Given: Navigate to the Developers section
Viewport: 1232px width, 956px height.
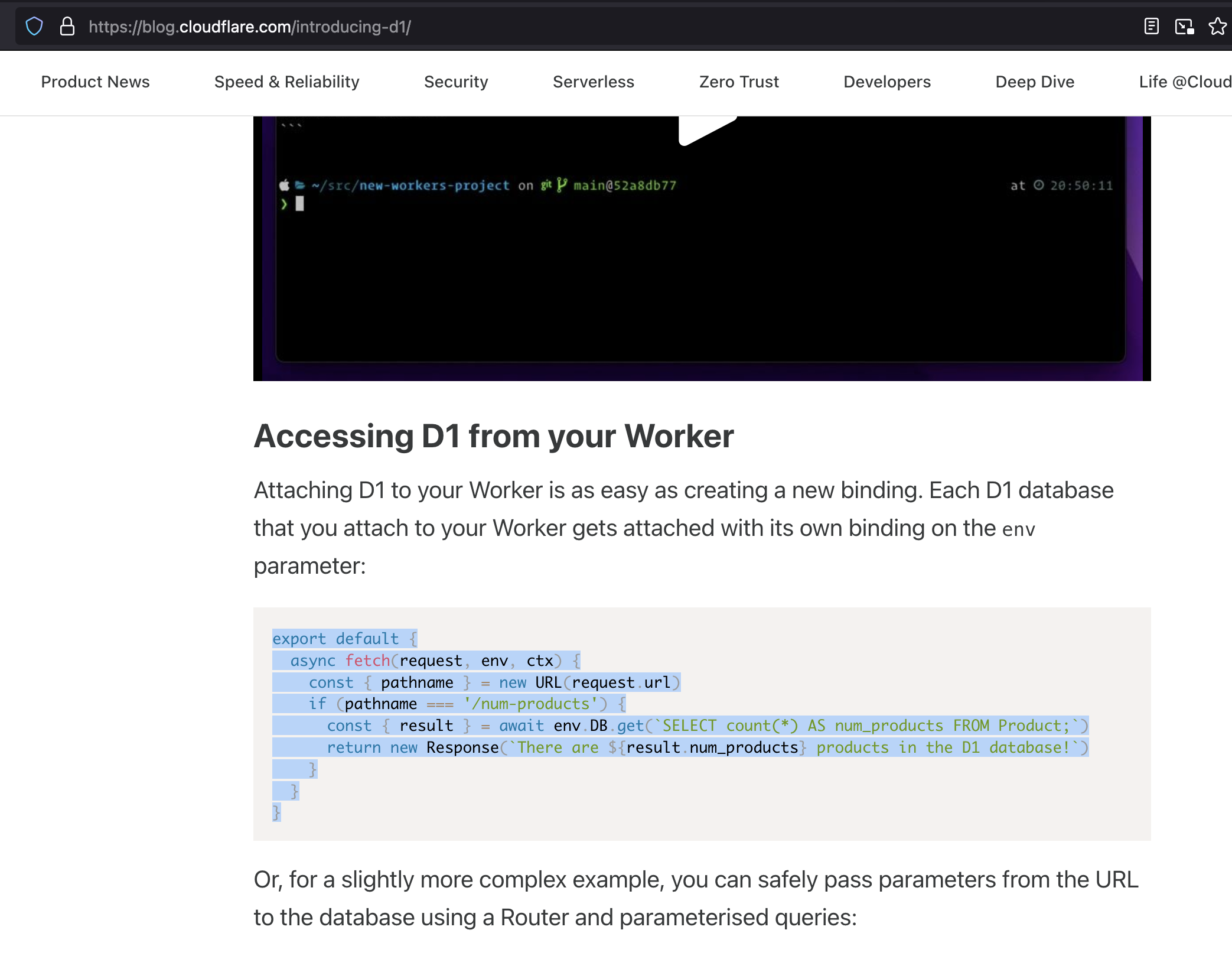Looking at the screenshot, I should pos(886,82).
